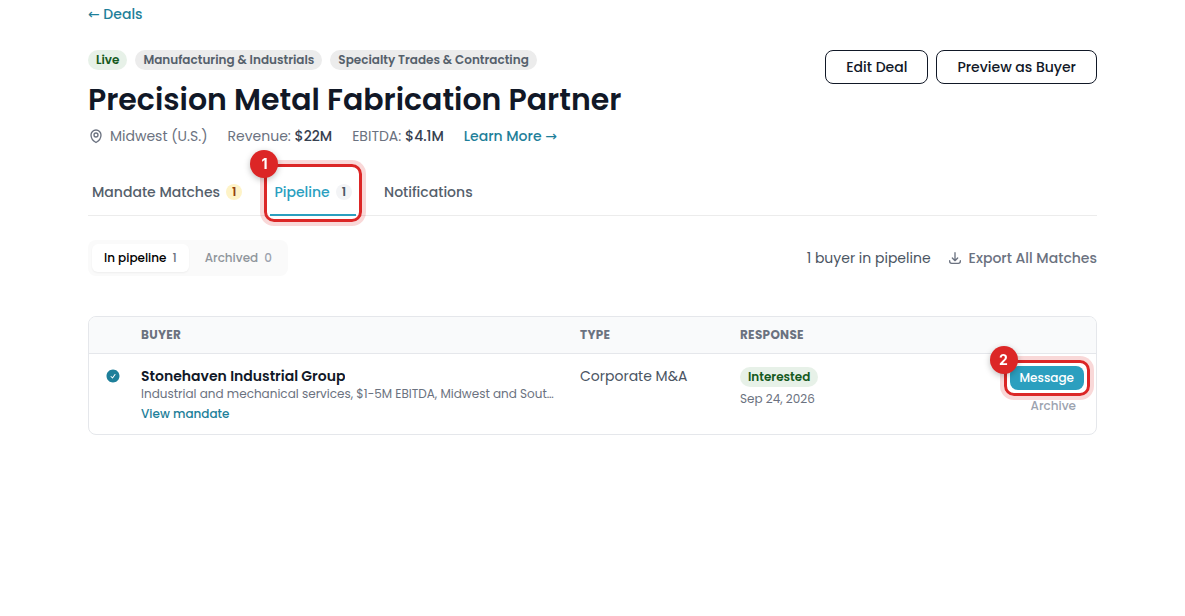Click the Stonehaven mandate description text
This screenshot has height=616, width=1185.
(x=347, y=394)
